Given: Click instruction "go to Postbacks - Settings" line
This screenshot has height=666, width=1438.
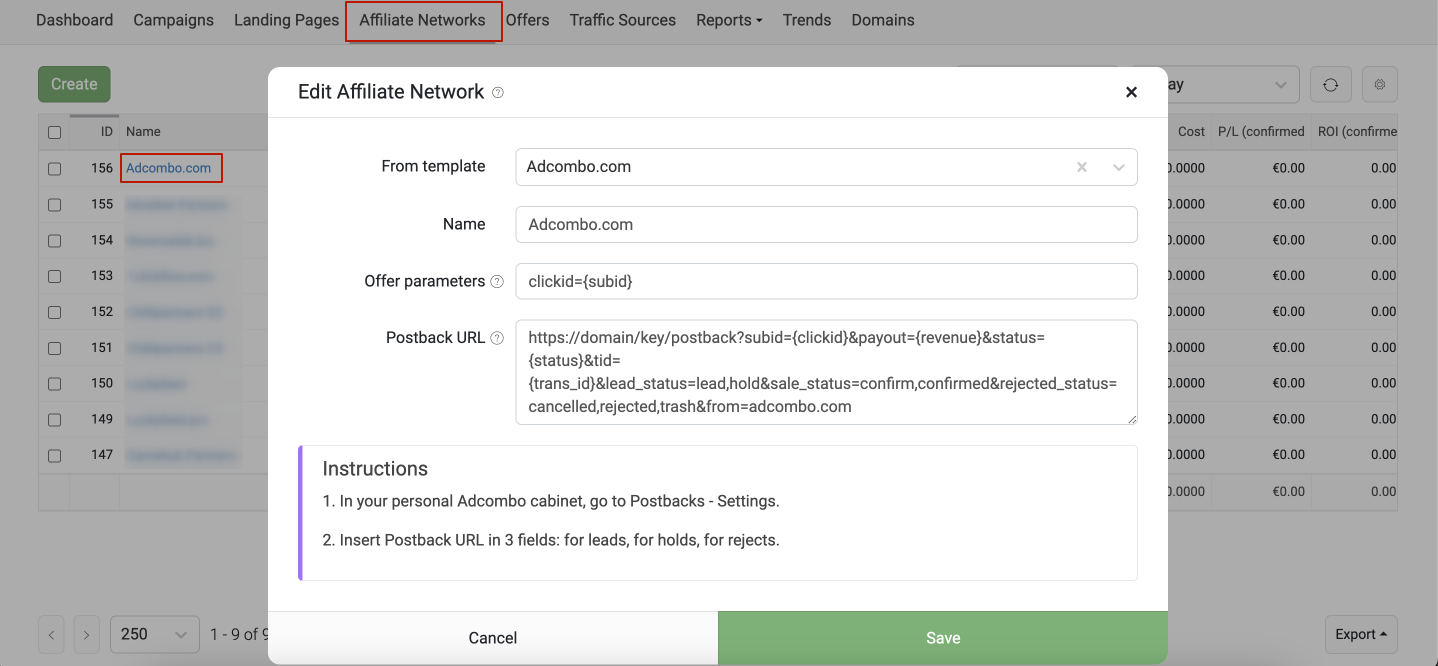Looking at the screenshot, I should pos(551,501).
